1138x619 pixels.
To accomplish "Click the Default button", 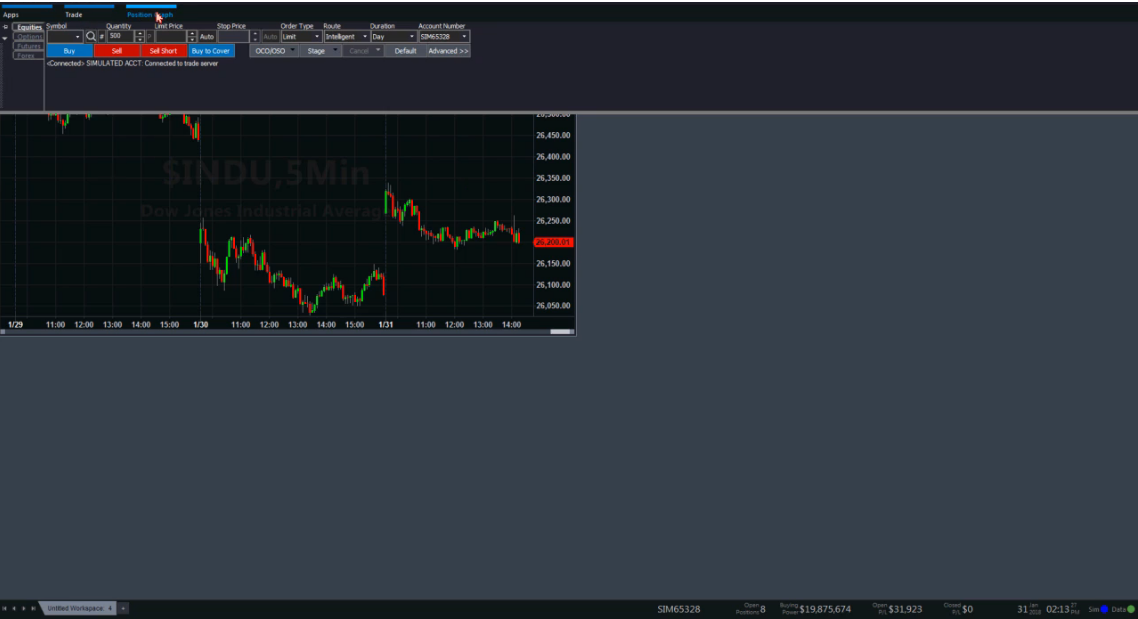I will [405, 51].
